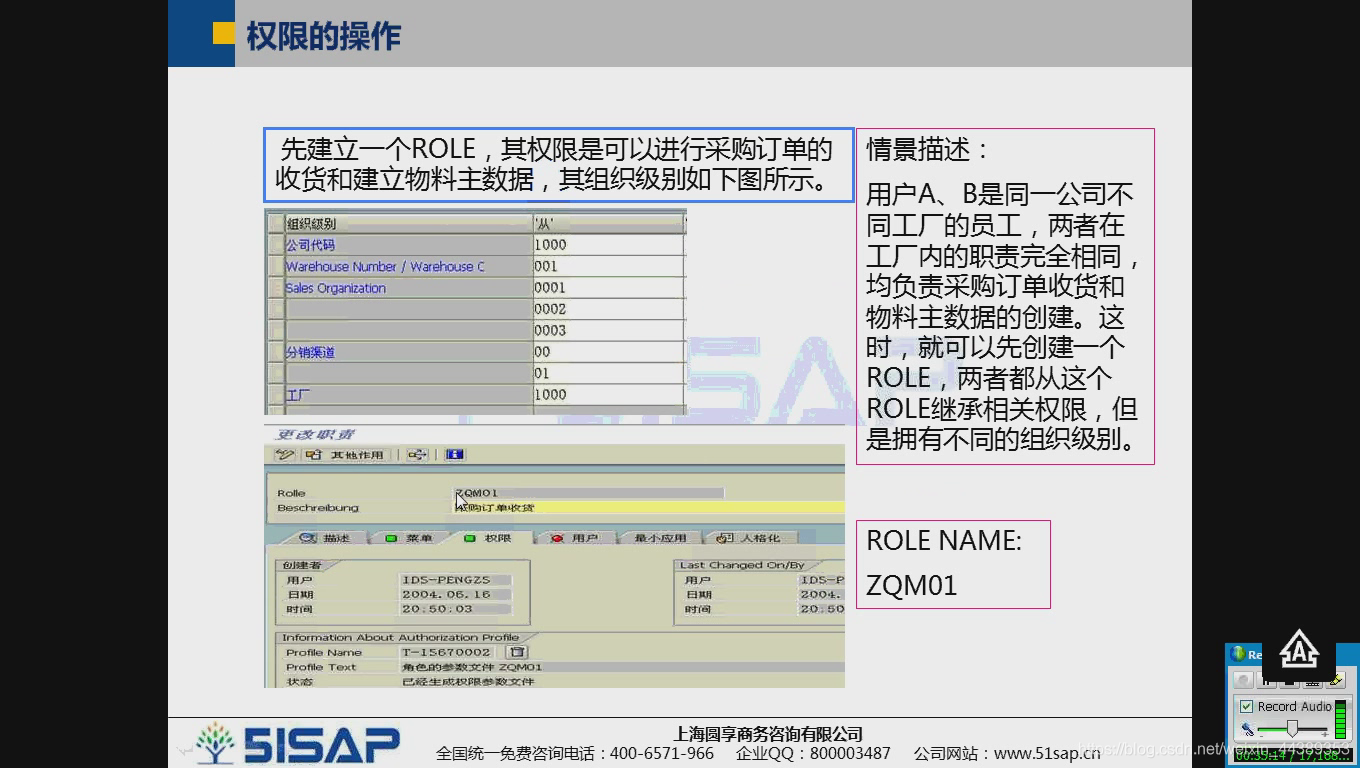This screenshot has height=768, width=1360.
Task: Click the Information About Authorization Profile header
Action: [x=400, y=637]
